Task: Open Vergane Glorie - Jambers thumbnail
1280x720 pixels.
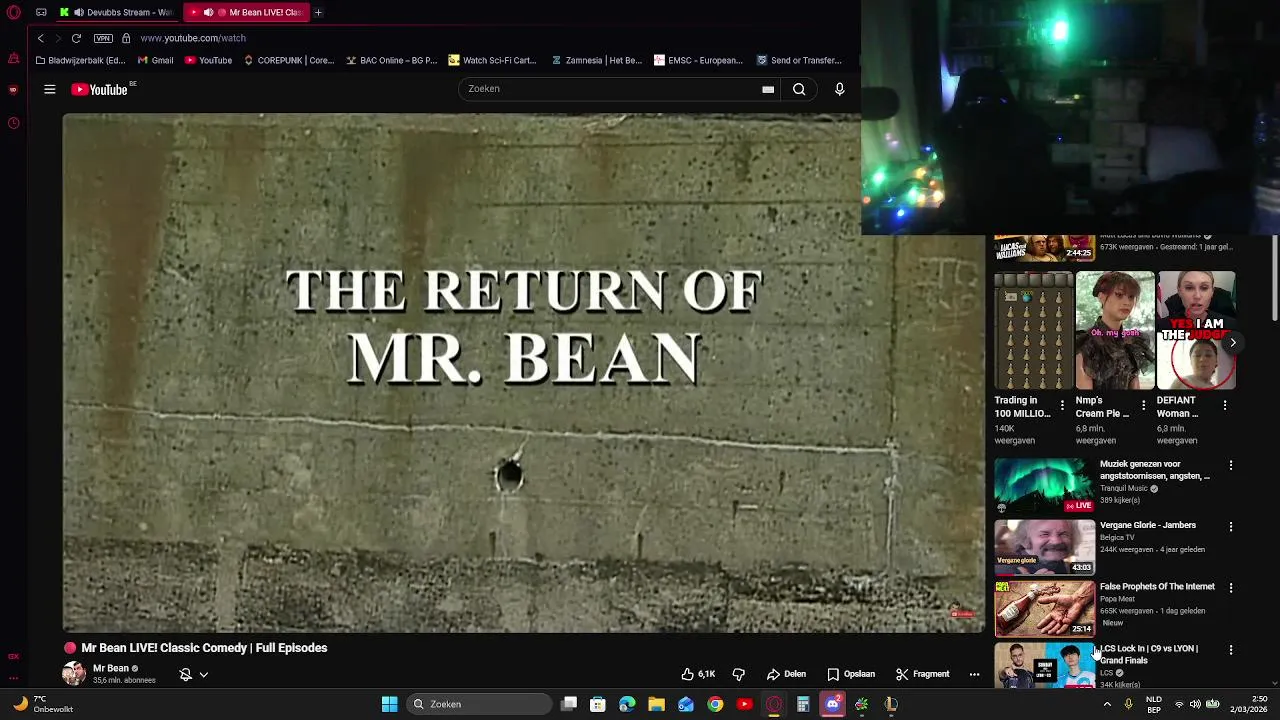Action: 1044,547
